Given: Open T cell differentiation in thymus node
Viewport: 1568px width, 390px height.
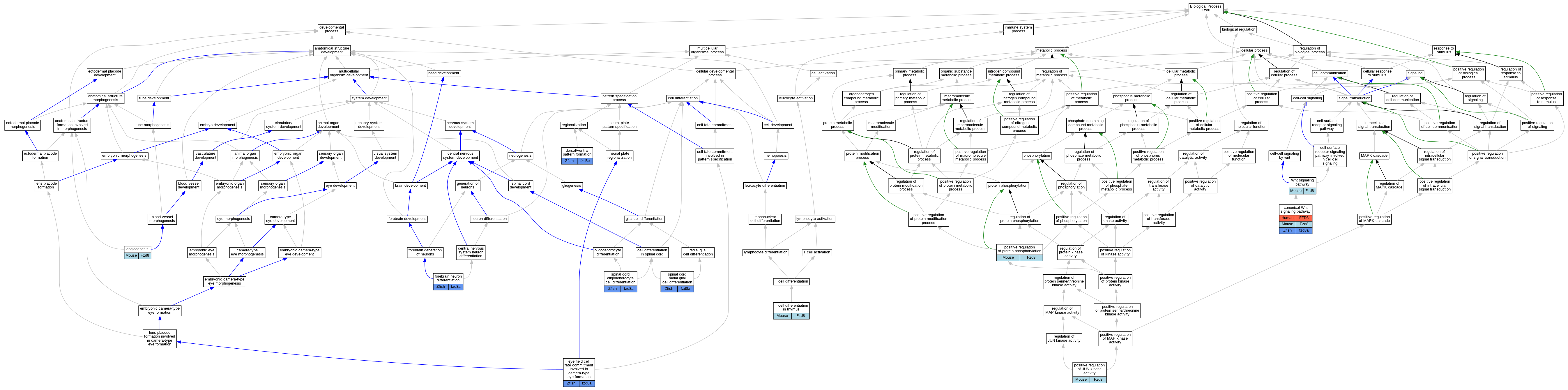Looking at the screenshot, I should [791, 307].
